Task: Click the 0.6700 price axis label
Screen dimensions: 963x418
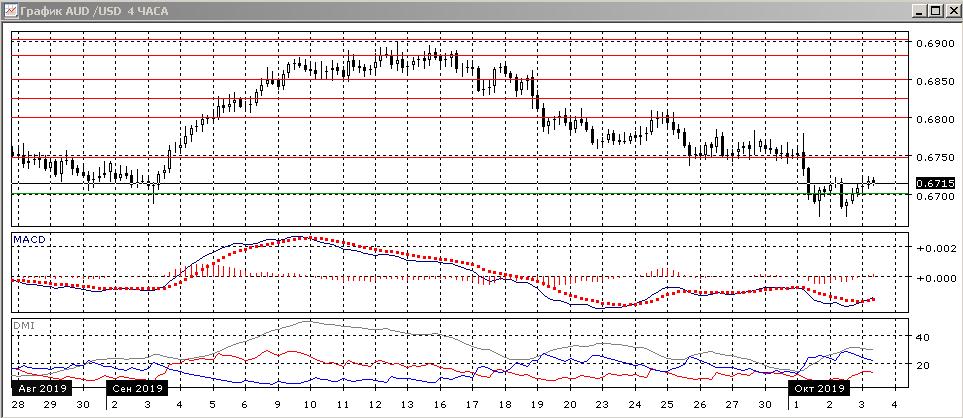Action: coord(934,197)
